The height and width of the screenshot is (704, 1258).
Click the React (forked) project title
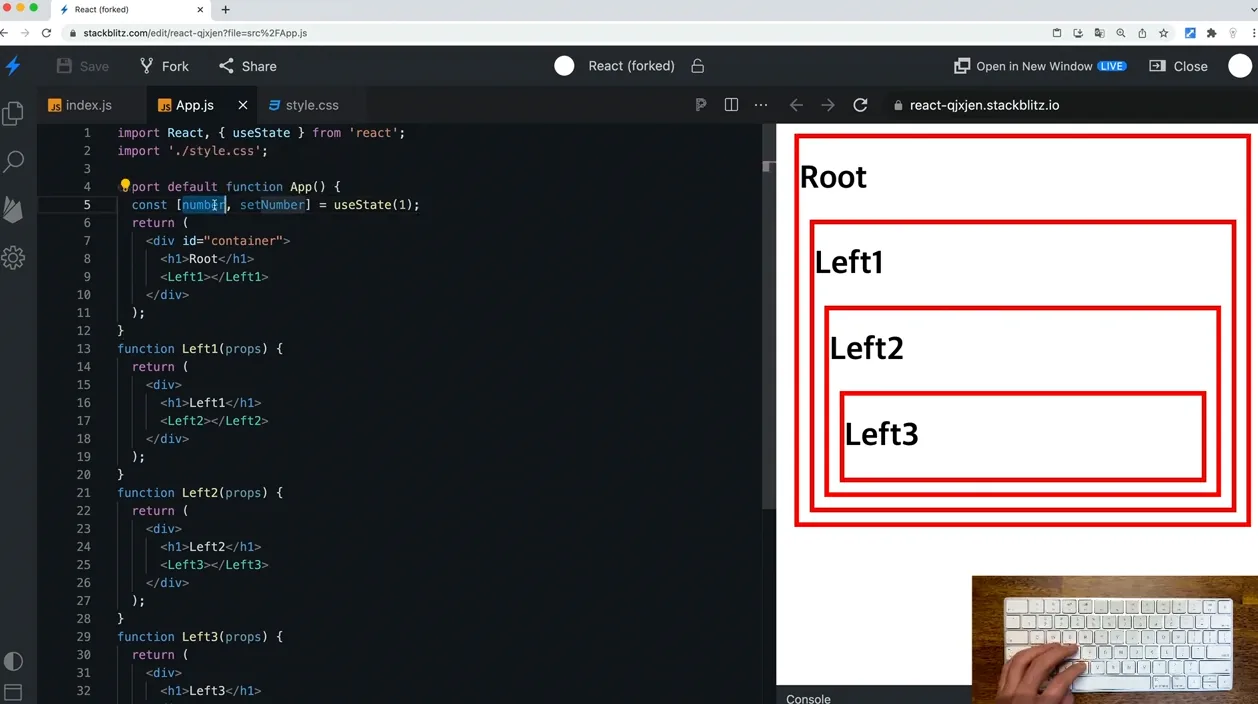[x=631, y=66]
